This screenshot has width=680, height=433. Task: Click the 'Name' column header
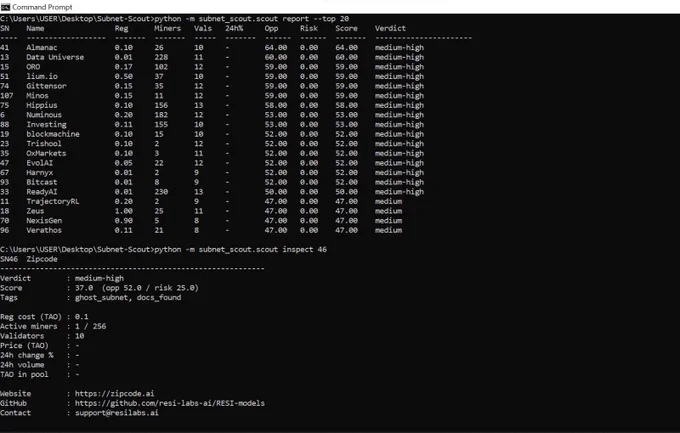coord(35,28)
